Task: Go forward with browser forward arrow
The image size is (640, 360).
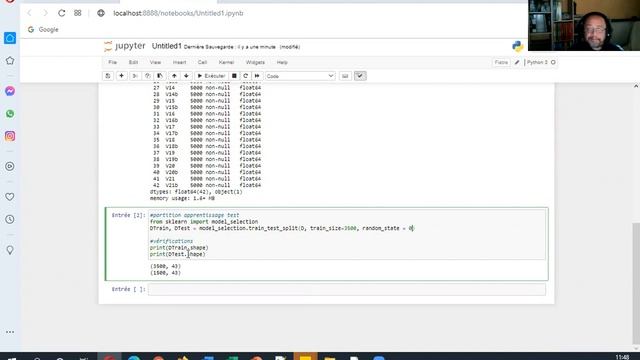Action: point(45,13)
